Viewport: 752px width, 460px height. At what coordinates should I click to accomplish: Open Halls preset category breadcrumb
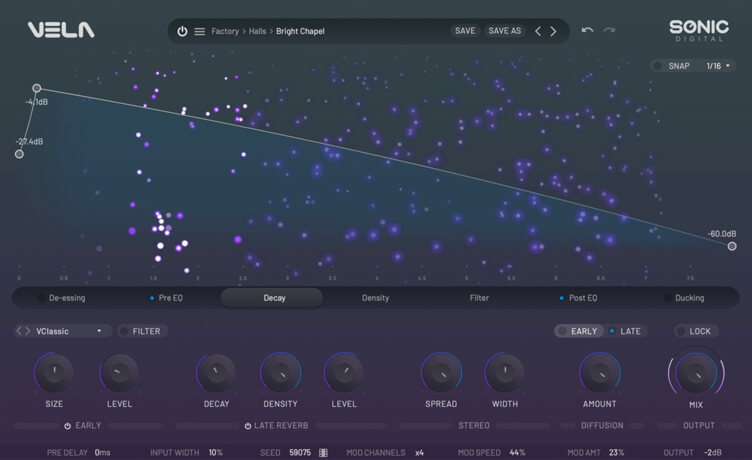click(257, 31)
